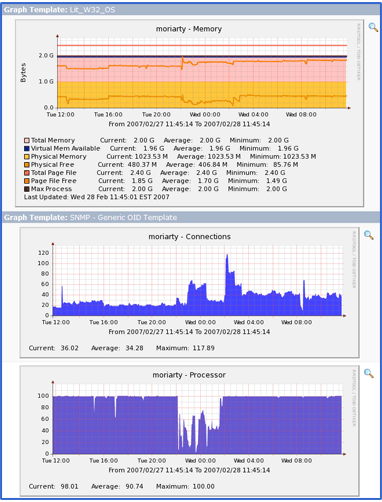Select the 'moriarty - Connections' graph title
Image resolution: width=382 pixels, height=502 pixels.
click(189, 237)
